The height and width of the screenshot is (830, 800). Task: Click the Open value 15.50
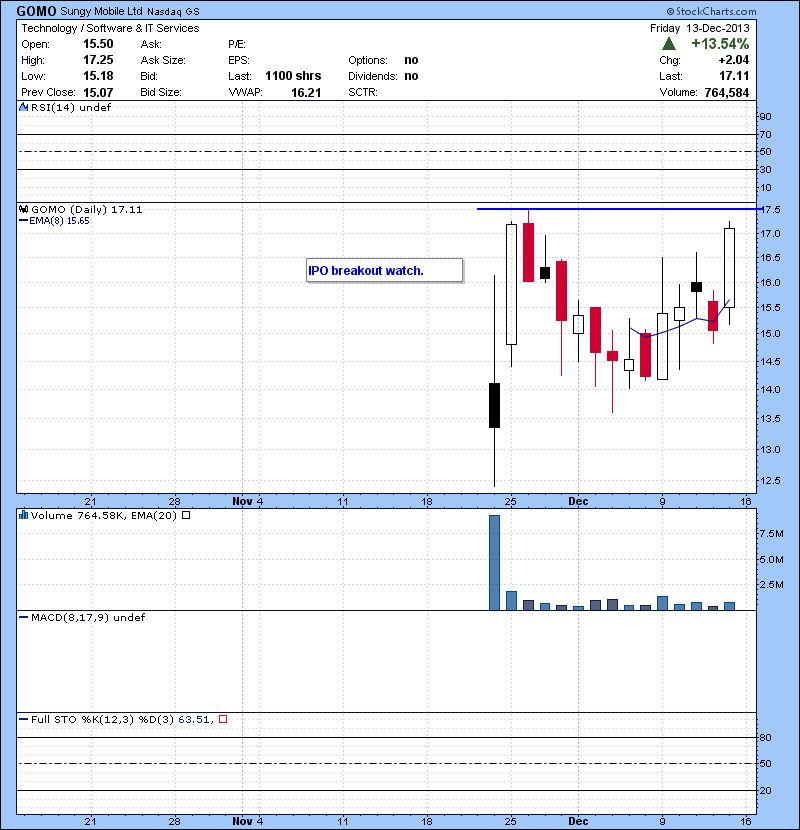98,44
